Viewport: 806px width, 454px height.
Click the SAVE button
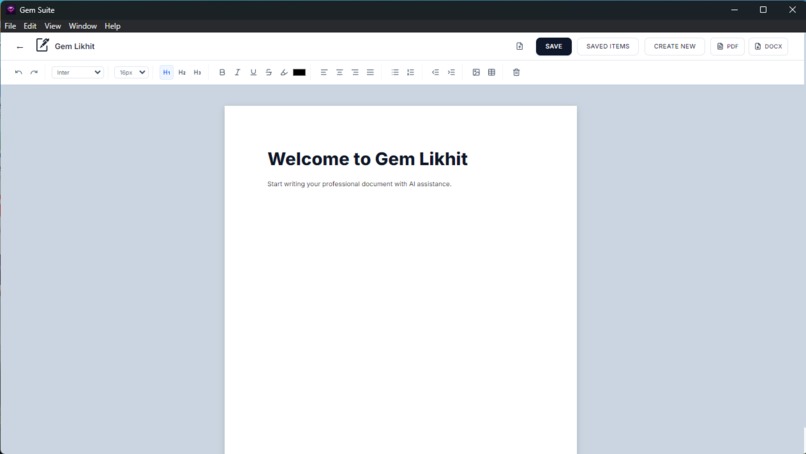pyautogui.click(x=554, y=46)
